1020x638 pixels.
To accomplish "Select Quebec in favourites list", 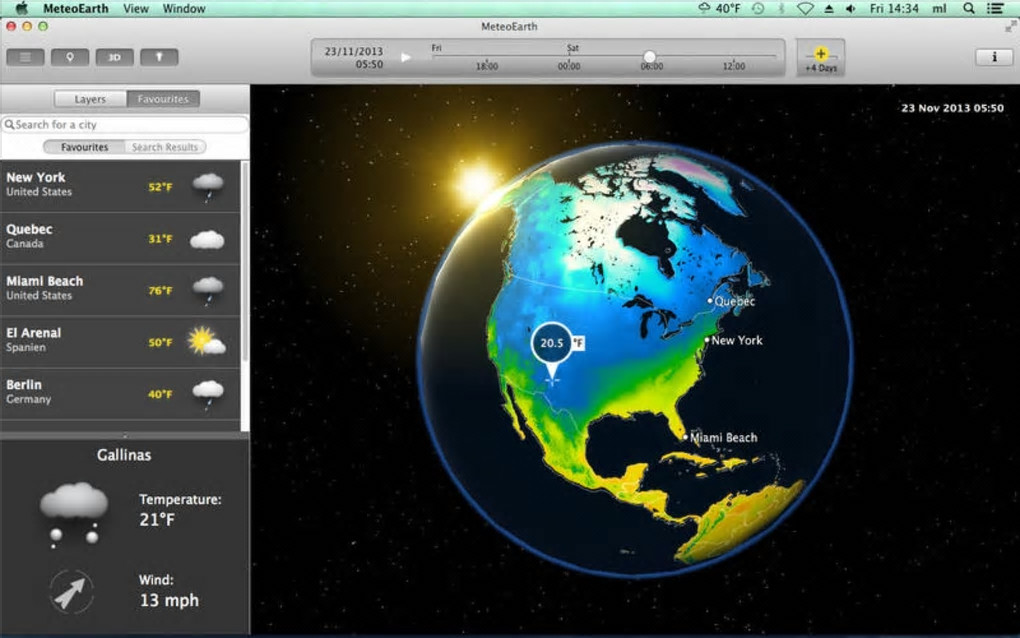I will pyautogui.click(x=120, y=237).
